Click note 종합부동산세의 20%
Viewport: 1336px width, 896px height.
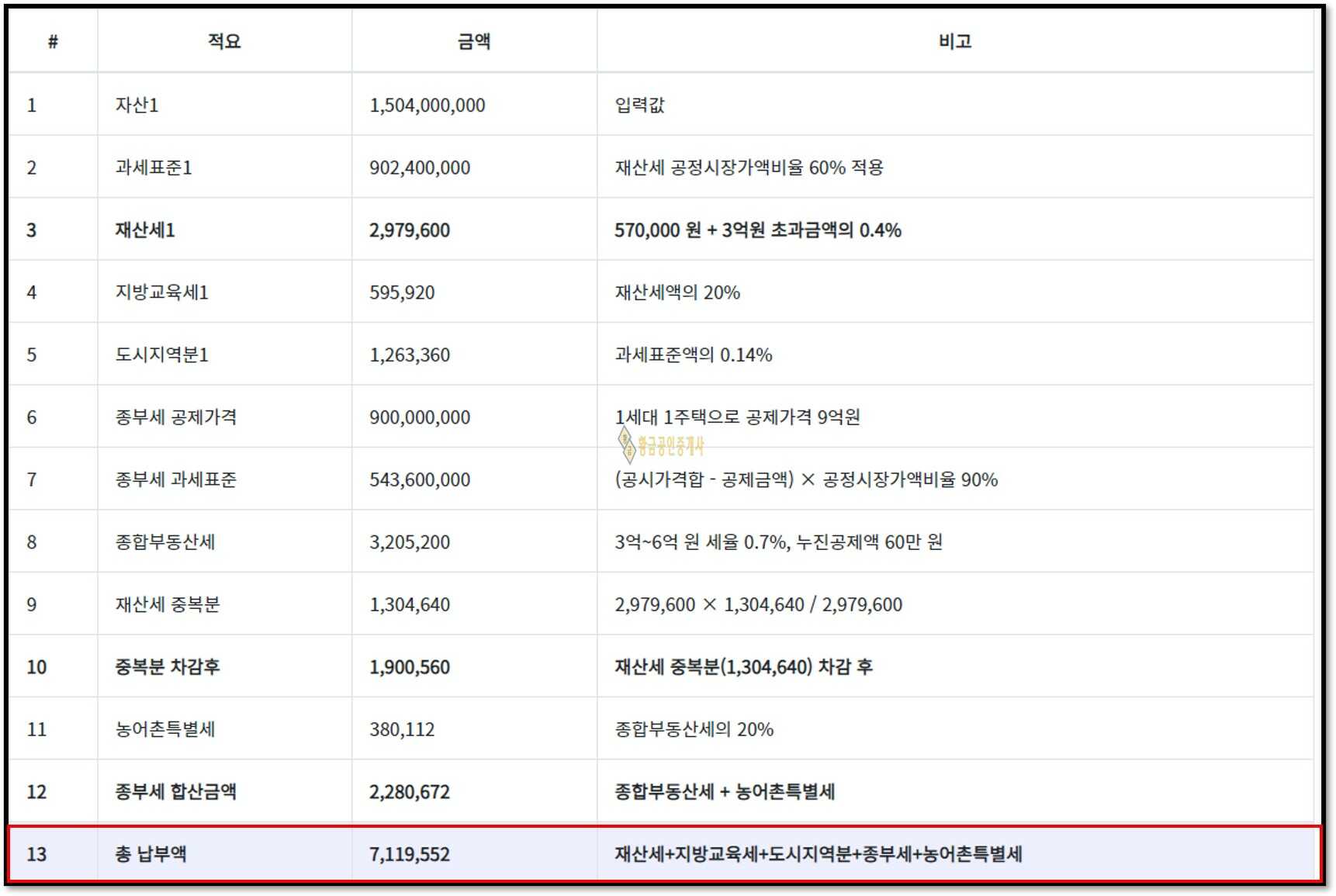point(694,729)
